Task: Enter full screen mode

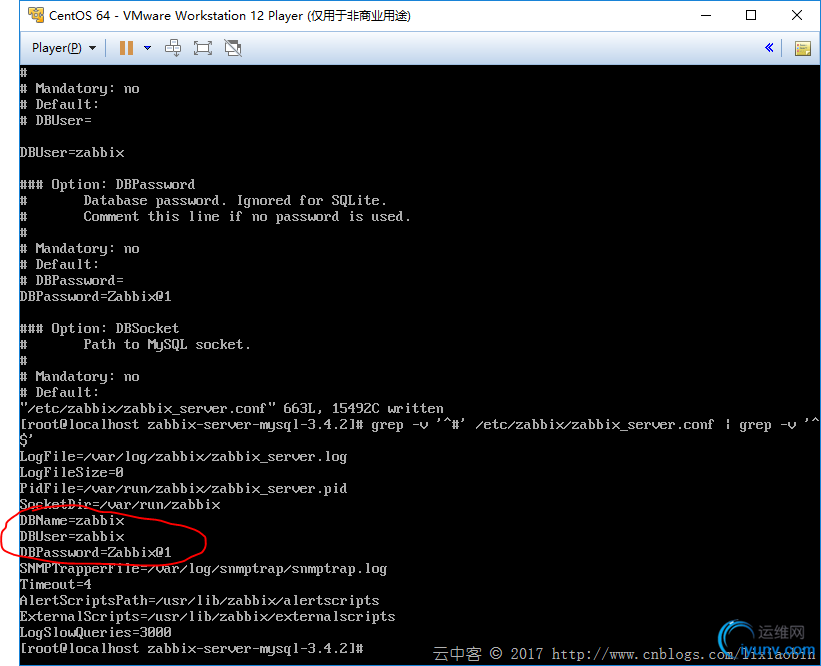Action: [x=203, y=48]
